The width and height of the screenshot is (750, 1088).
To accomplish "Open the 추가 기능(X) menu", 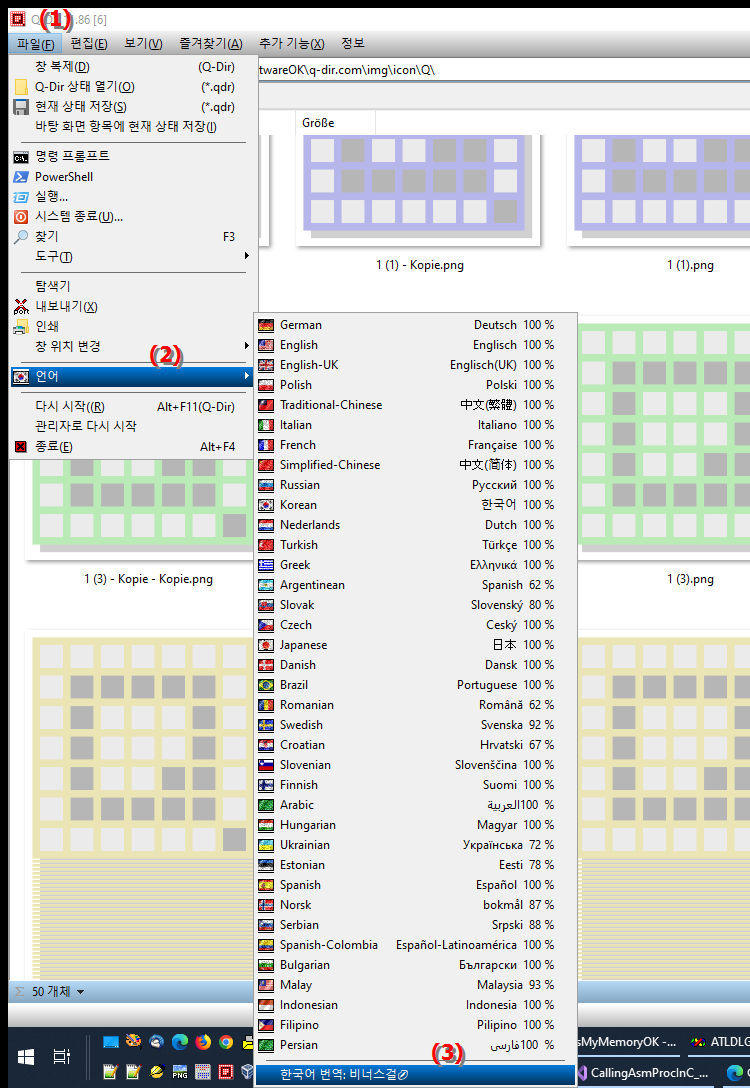I will pyautogui.click(x=291, y=44).
